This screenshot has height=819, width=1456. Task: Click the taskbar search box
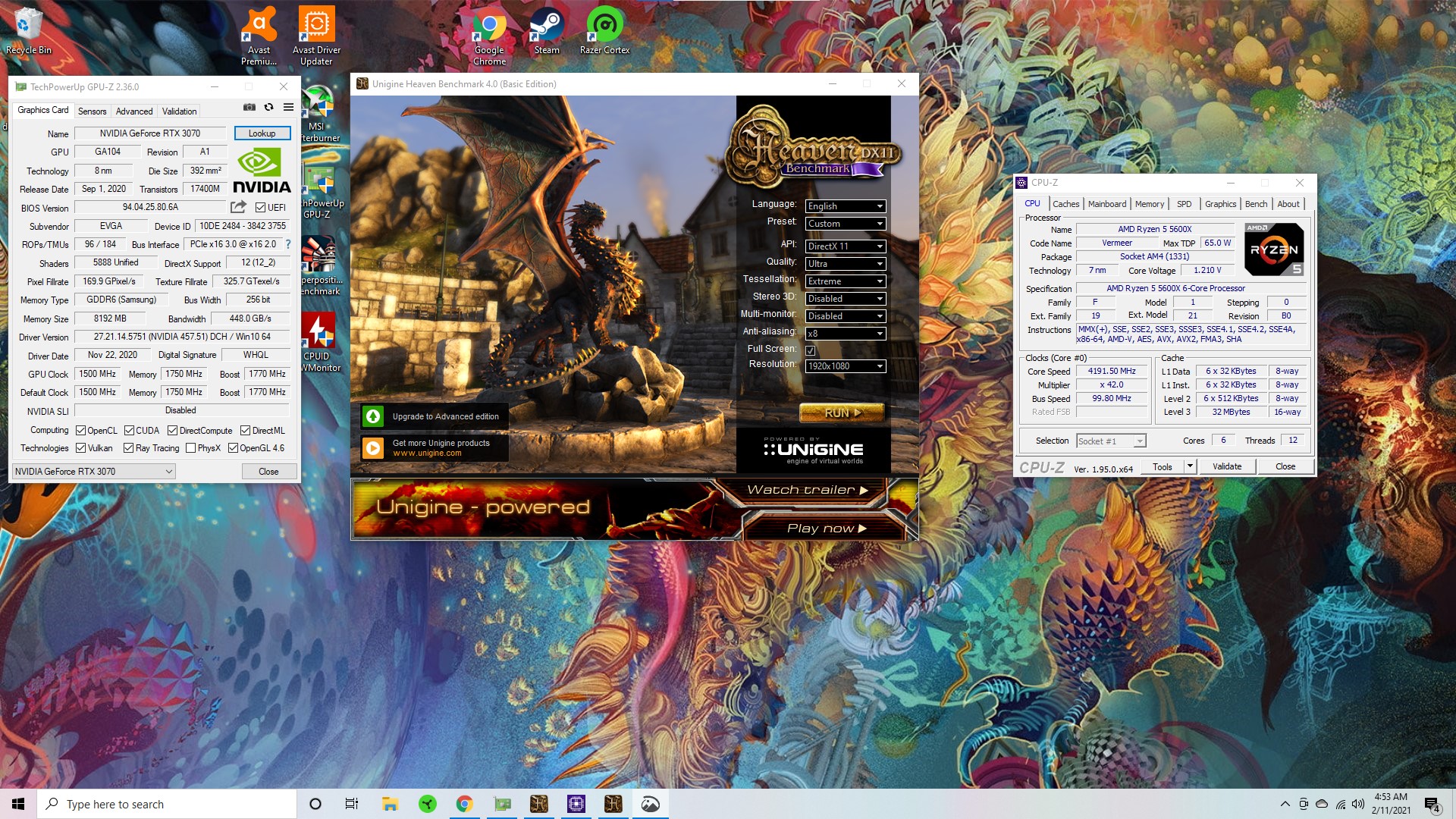(x=167, y=804)
